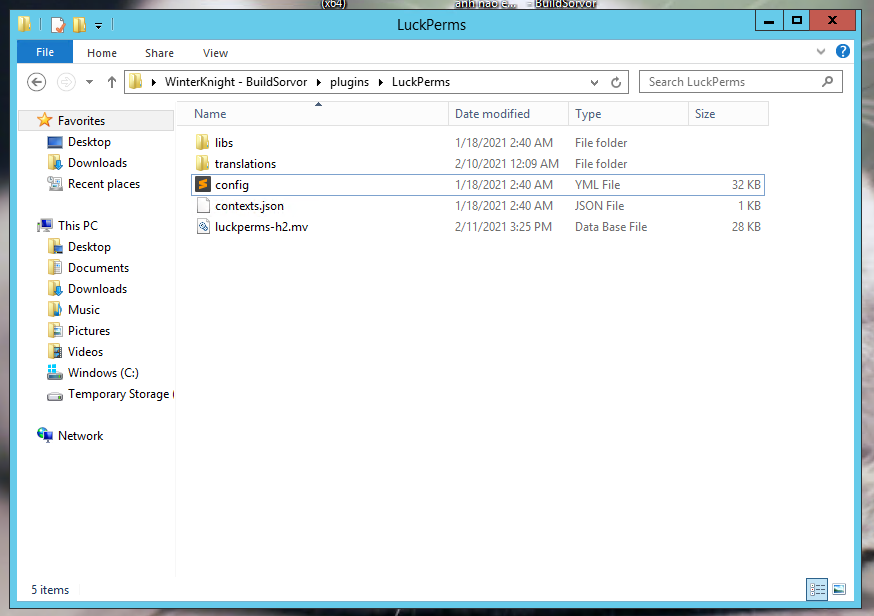
Task: Sort files by Date modified column
Action: pos(492,114)
